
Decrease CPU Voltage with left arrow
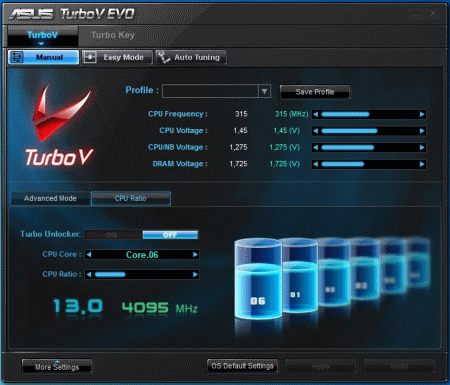click(x=316, y=131)
